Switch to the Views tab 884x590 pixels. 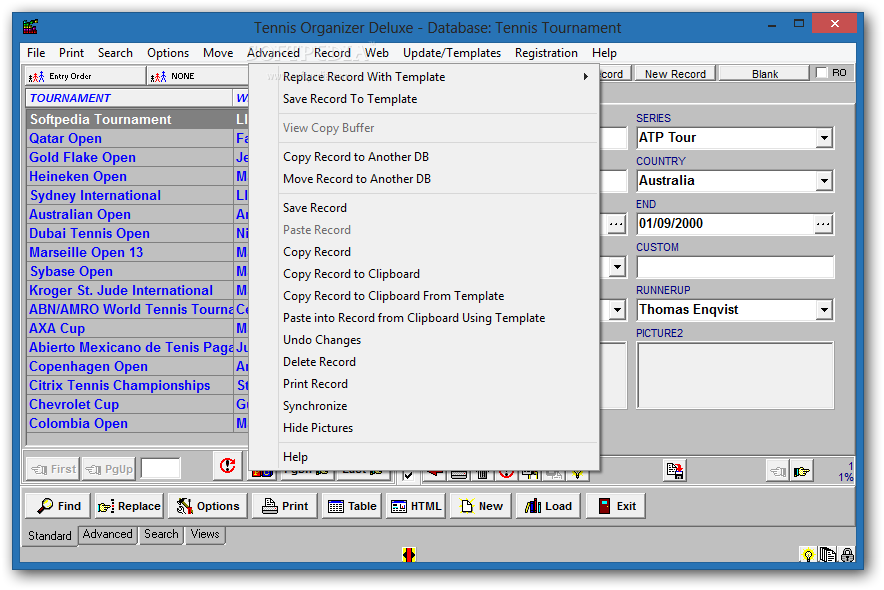pos(205,534)
